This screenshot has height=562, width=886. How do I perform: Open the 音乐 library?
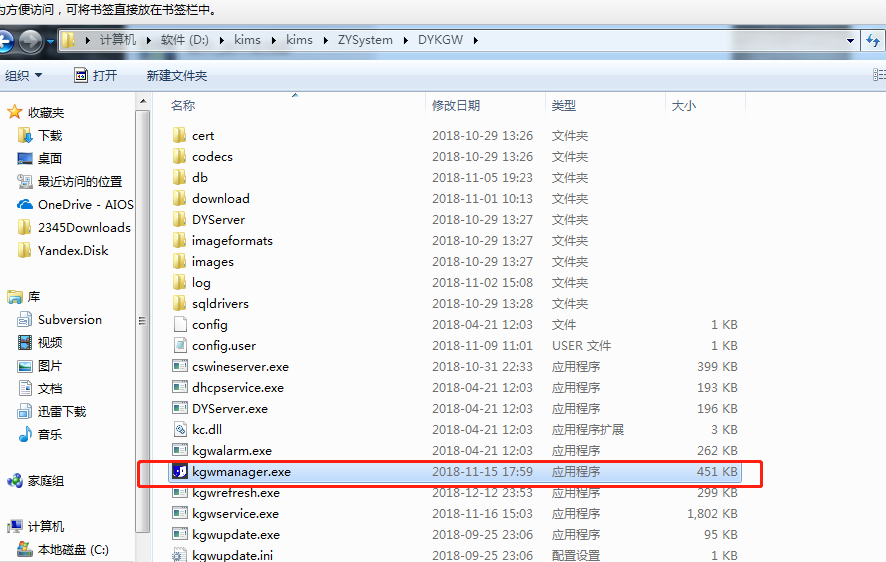[x=50, y=434]
